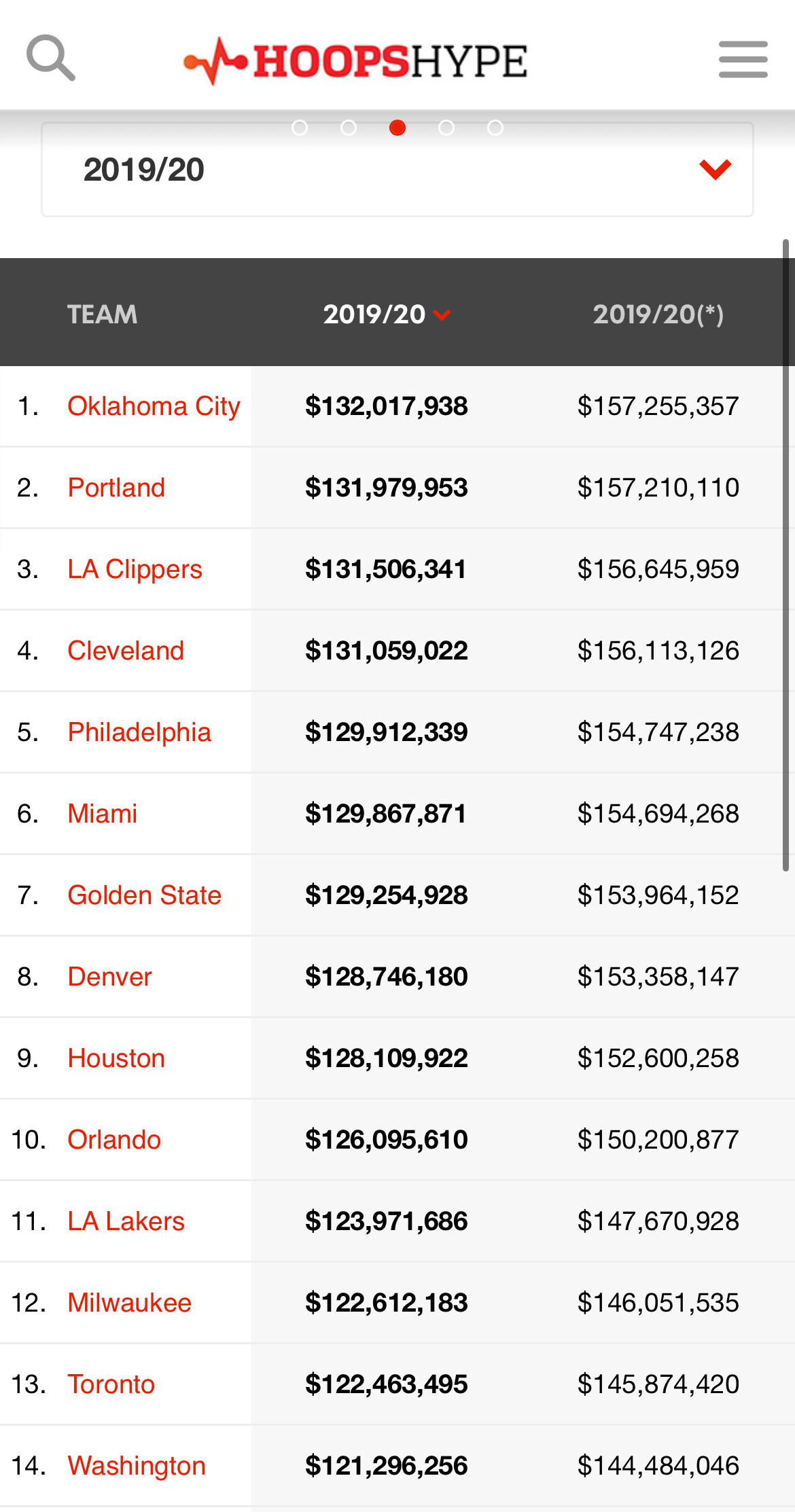Open the Golden State team link
This screenshot has height=1512, width=795.
tap(145, 895)
